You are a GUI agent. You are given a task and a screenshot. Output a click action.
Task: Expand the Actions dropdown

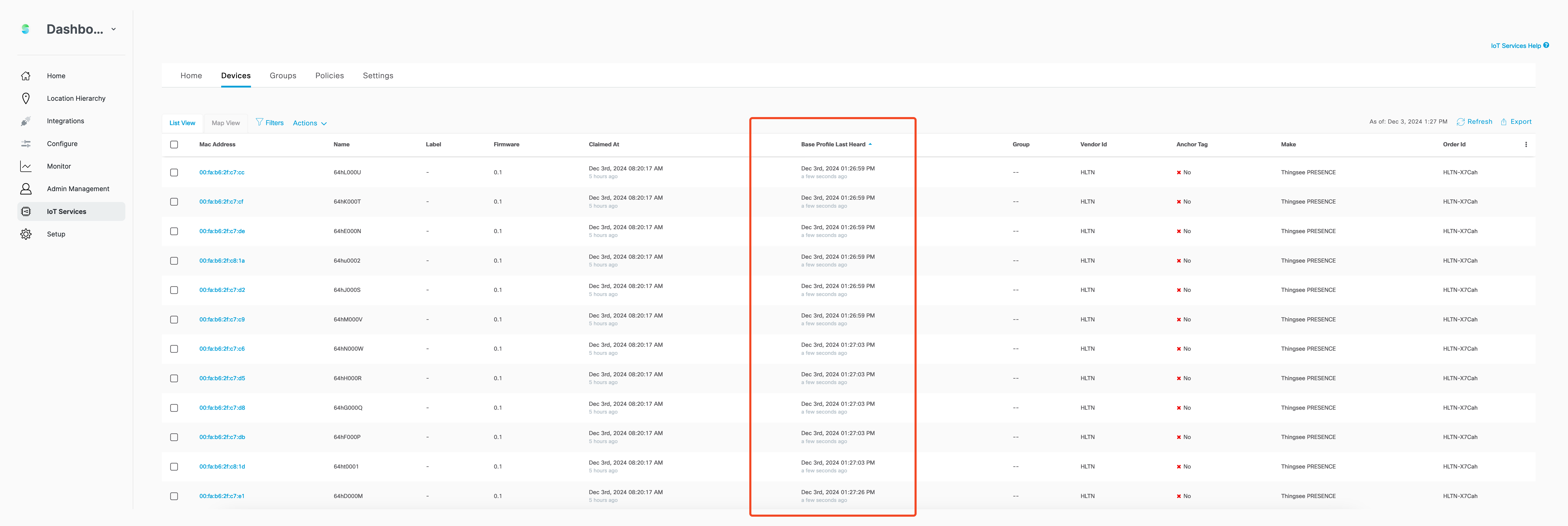tap(310, 123)
